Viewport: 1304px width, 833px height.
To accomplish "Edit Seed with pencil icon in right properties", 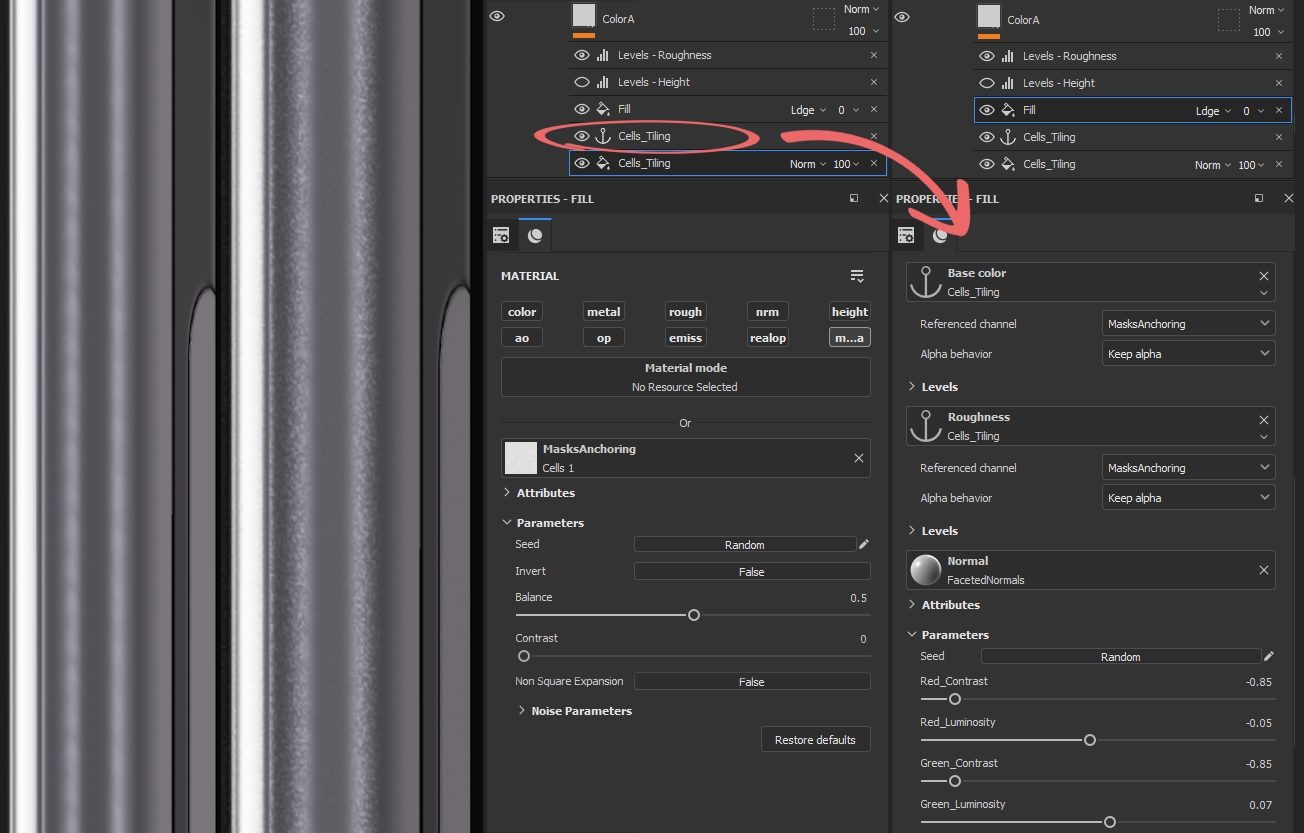I will pyautogui.click(x=1269, y=656).
